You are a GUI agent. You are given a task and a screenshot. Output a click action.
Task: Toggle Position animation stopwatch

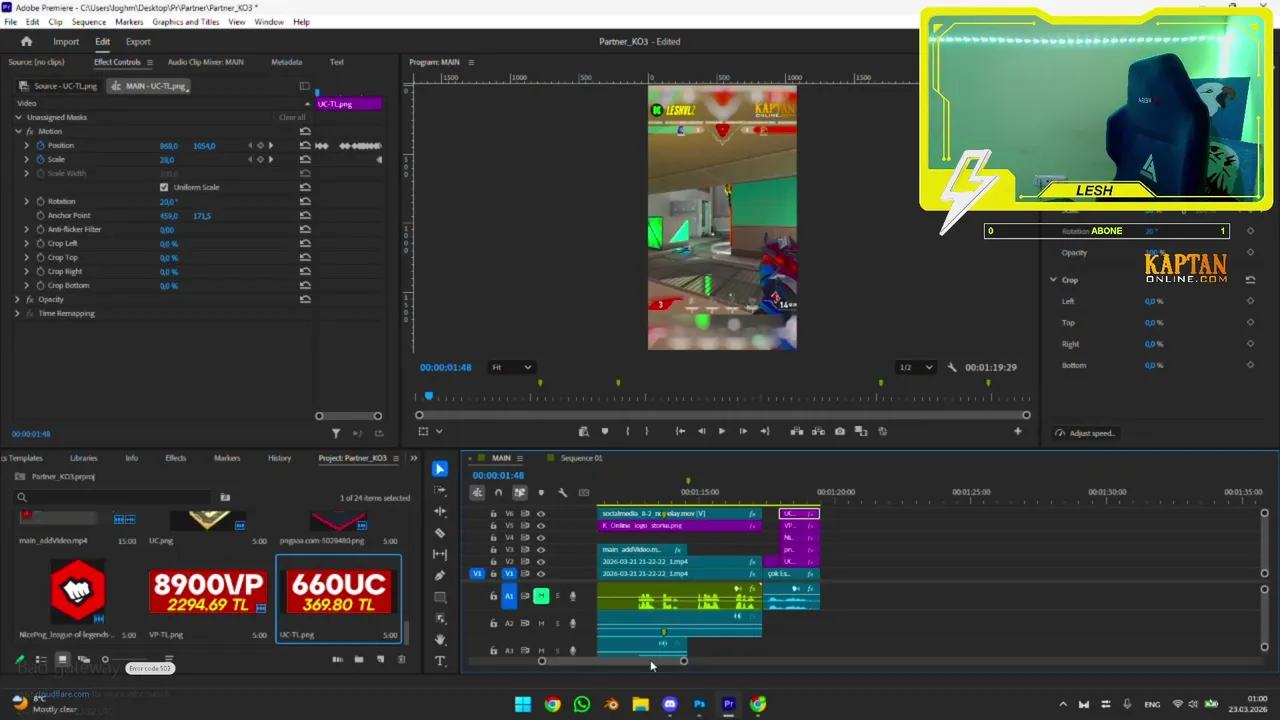tap(40, 145)
